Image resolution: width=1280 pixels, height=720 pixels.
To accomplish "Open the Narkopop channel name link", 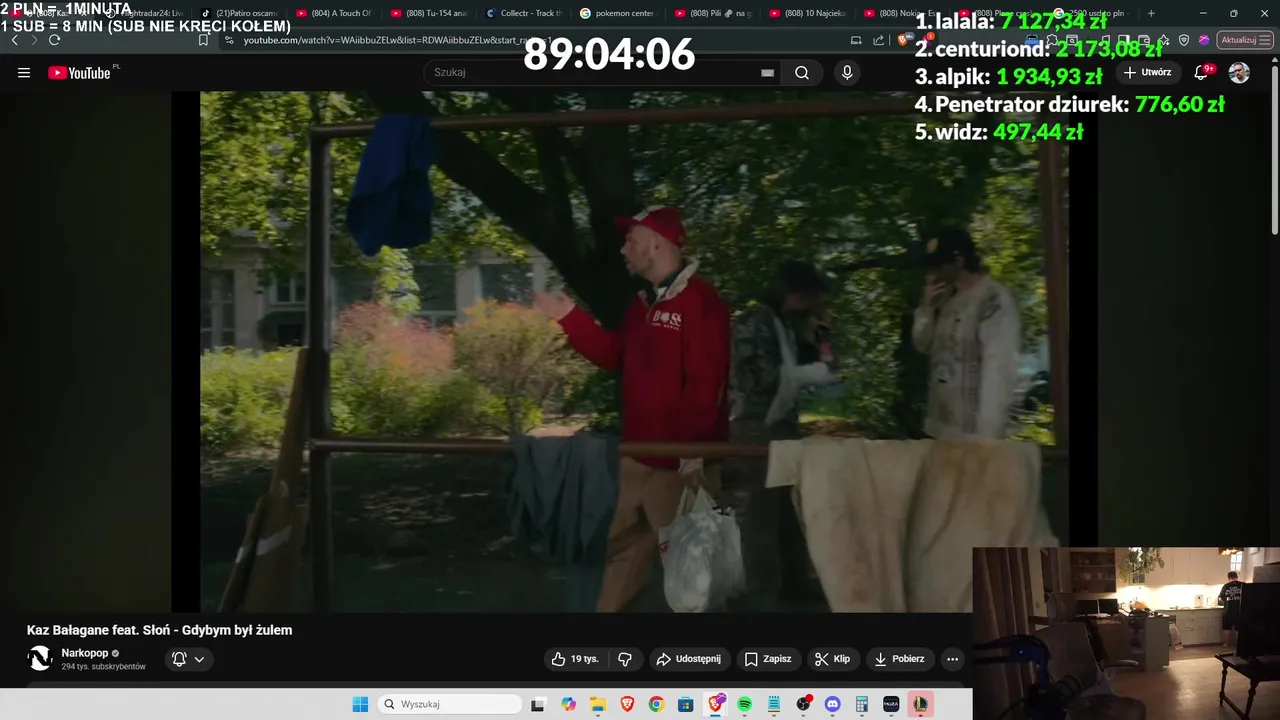I will (85, 653).
